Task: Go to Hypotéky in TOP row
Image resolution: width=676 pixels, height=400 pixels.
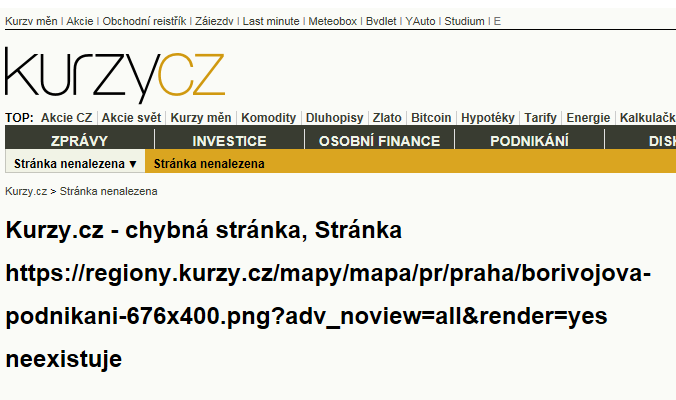Action: click(488, 118)
